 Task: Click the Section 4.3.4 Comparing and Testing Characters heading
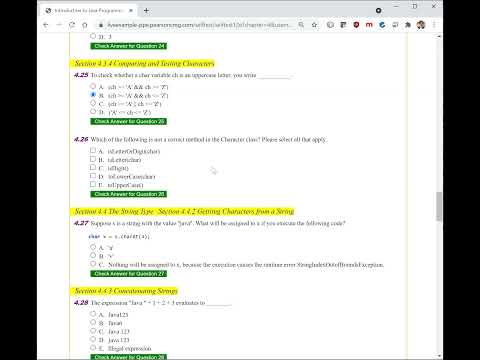point(144,63)
